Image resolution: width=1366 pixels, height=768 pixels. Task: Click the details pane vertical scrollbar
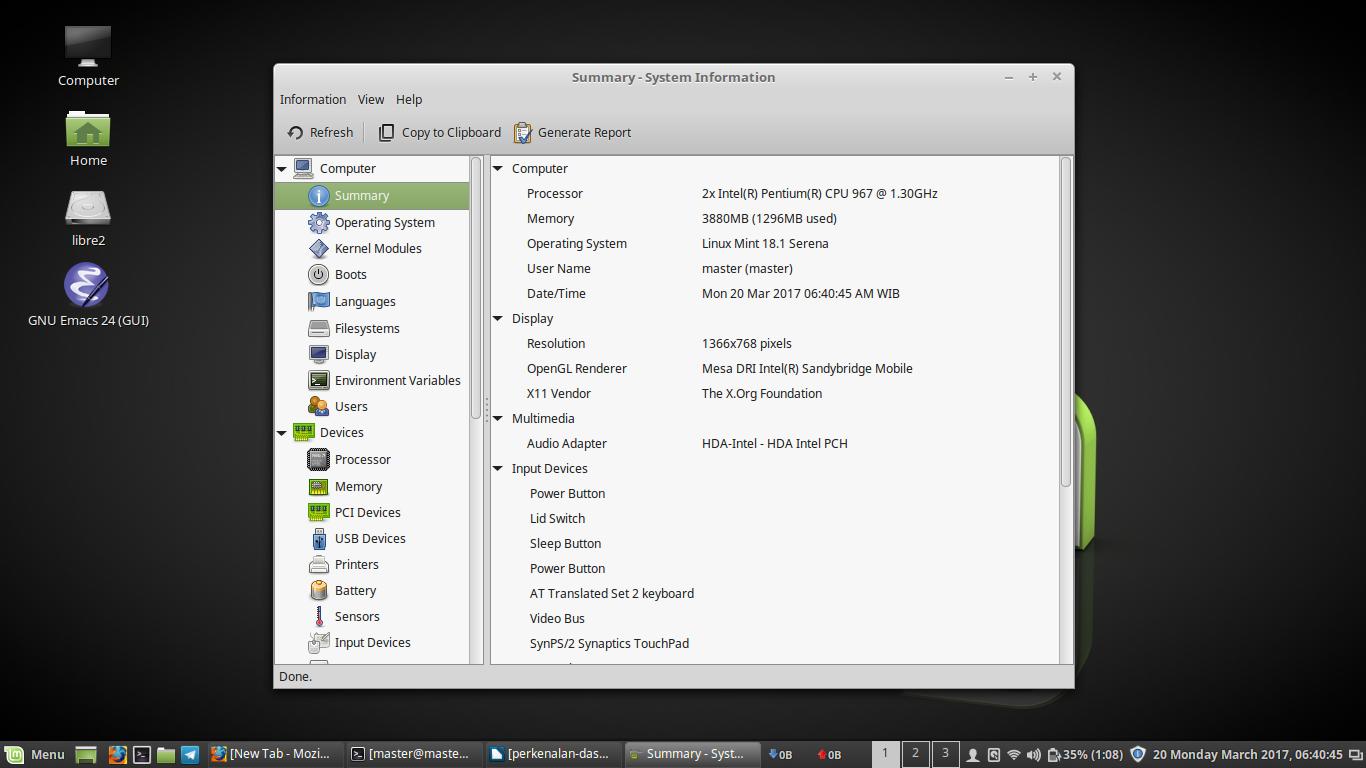pos(1066,322)
